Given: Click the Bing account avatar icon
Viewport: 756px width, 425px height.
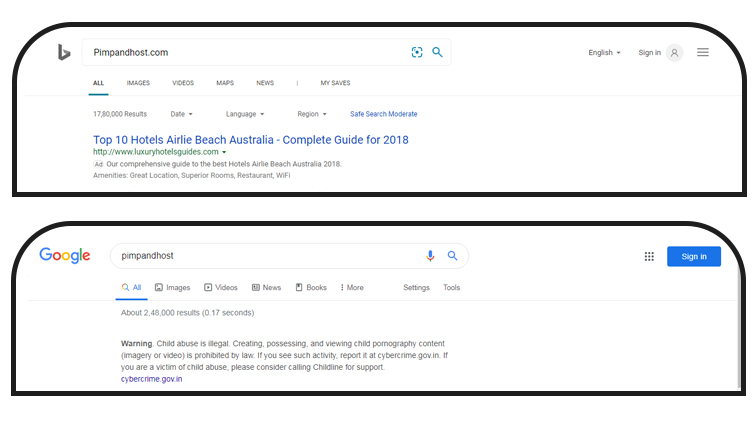Looking at the screenshot, I should coord(674,53).
